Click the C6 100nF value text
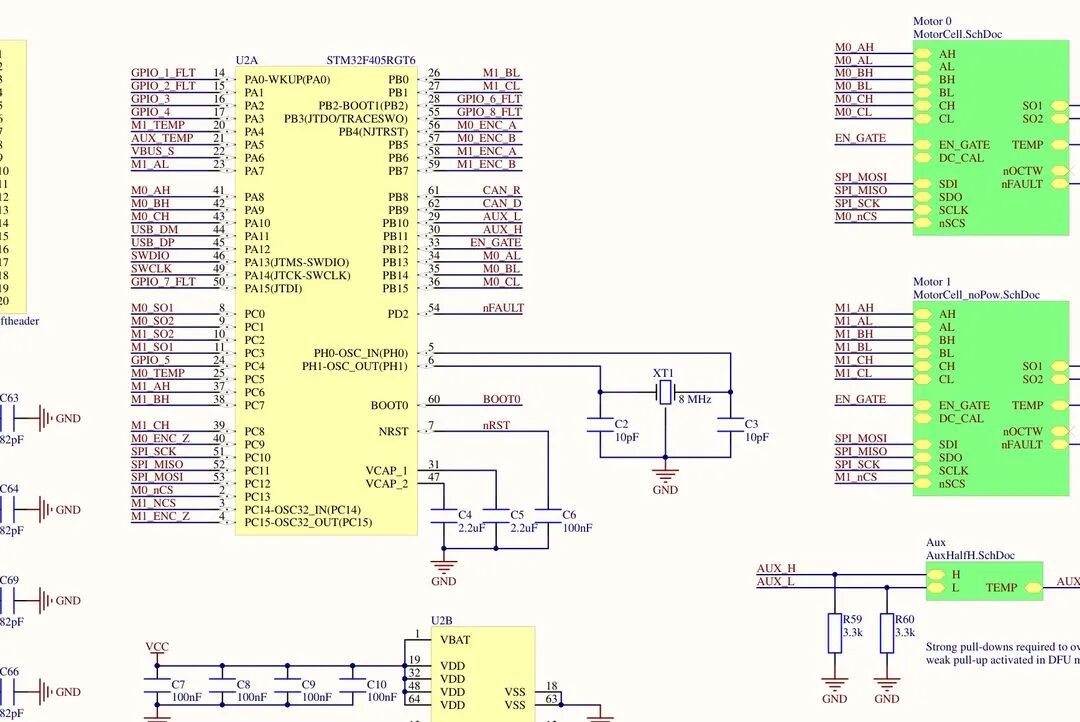The width and height of the screenshot is (1080, 722). 577,528
